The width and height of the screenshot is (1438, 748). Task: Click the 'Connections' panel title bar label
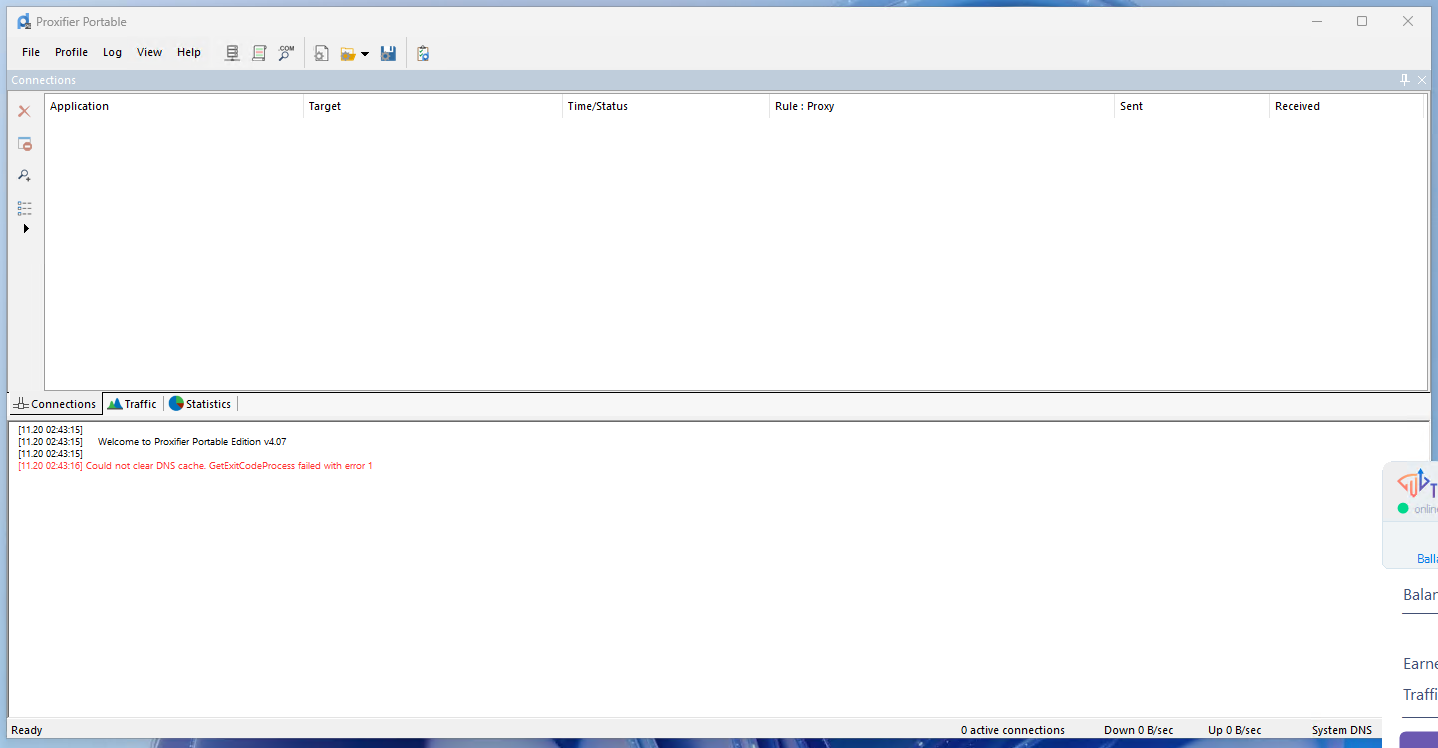44,80
